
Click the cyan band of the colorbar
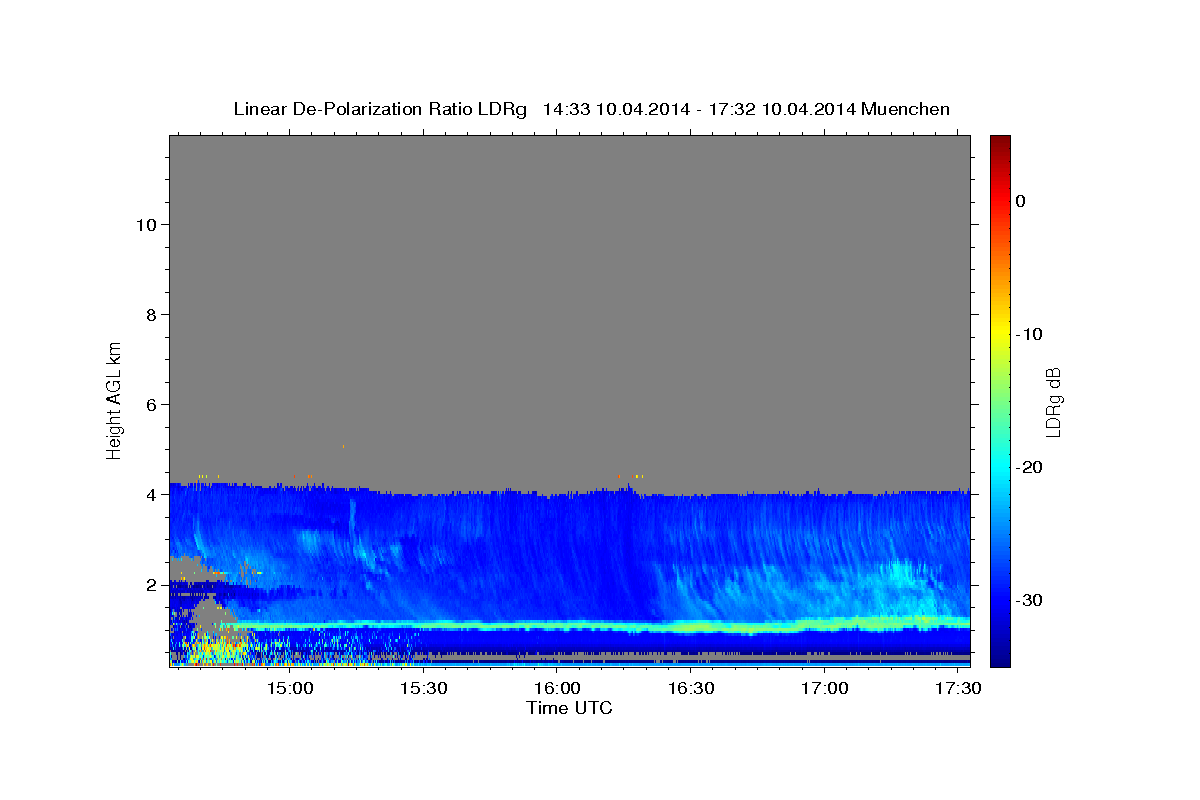coord(1000,468)
